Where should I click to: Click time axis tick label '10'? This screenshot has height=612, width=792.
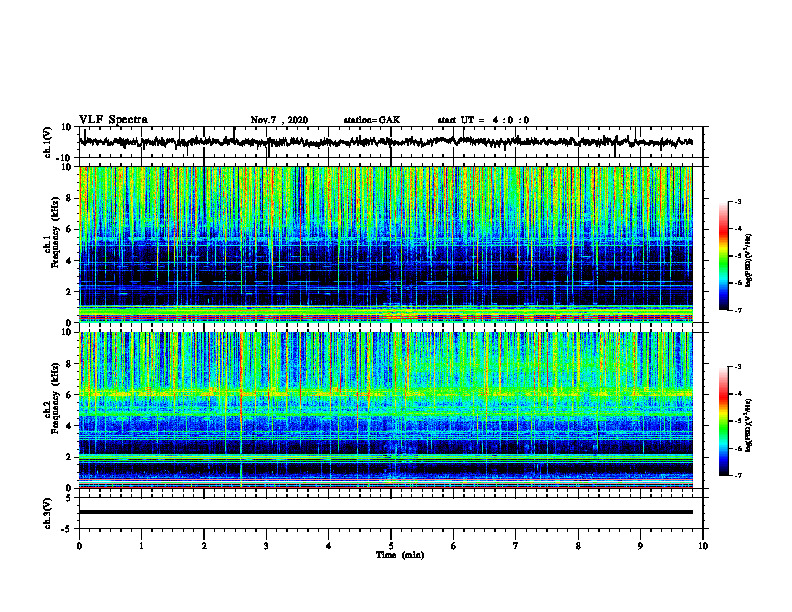coord(703,546)
